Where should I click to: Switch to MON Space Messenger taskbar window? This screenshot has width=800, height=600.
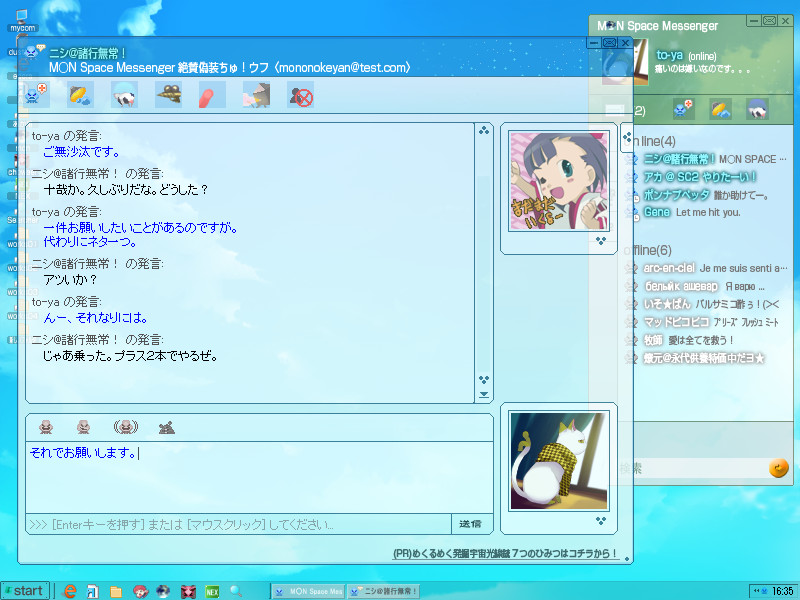pyautogui.click(x=309, y=591)
